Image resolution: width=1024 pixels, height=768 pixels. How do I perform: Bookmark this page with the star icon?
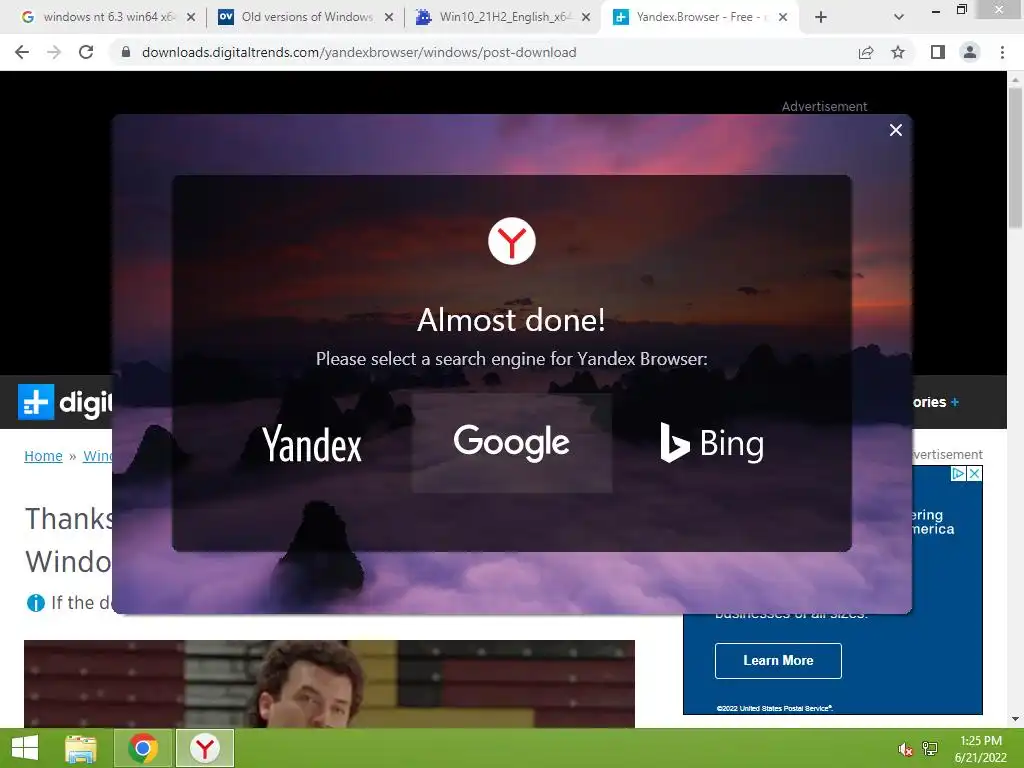(898, 52)
